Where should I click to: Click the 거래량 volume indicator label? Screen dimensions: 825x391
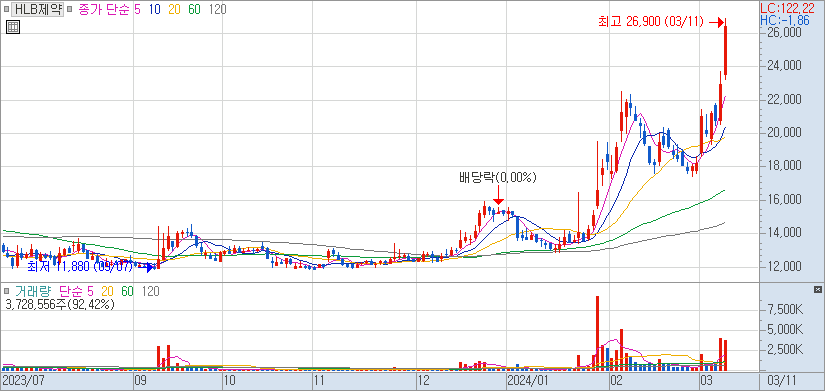coord(32,291)
